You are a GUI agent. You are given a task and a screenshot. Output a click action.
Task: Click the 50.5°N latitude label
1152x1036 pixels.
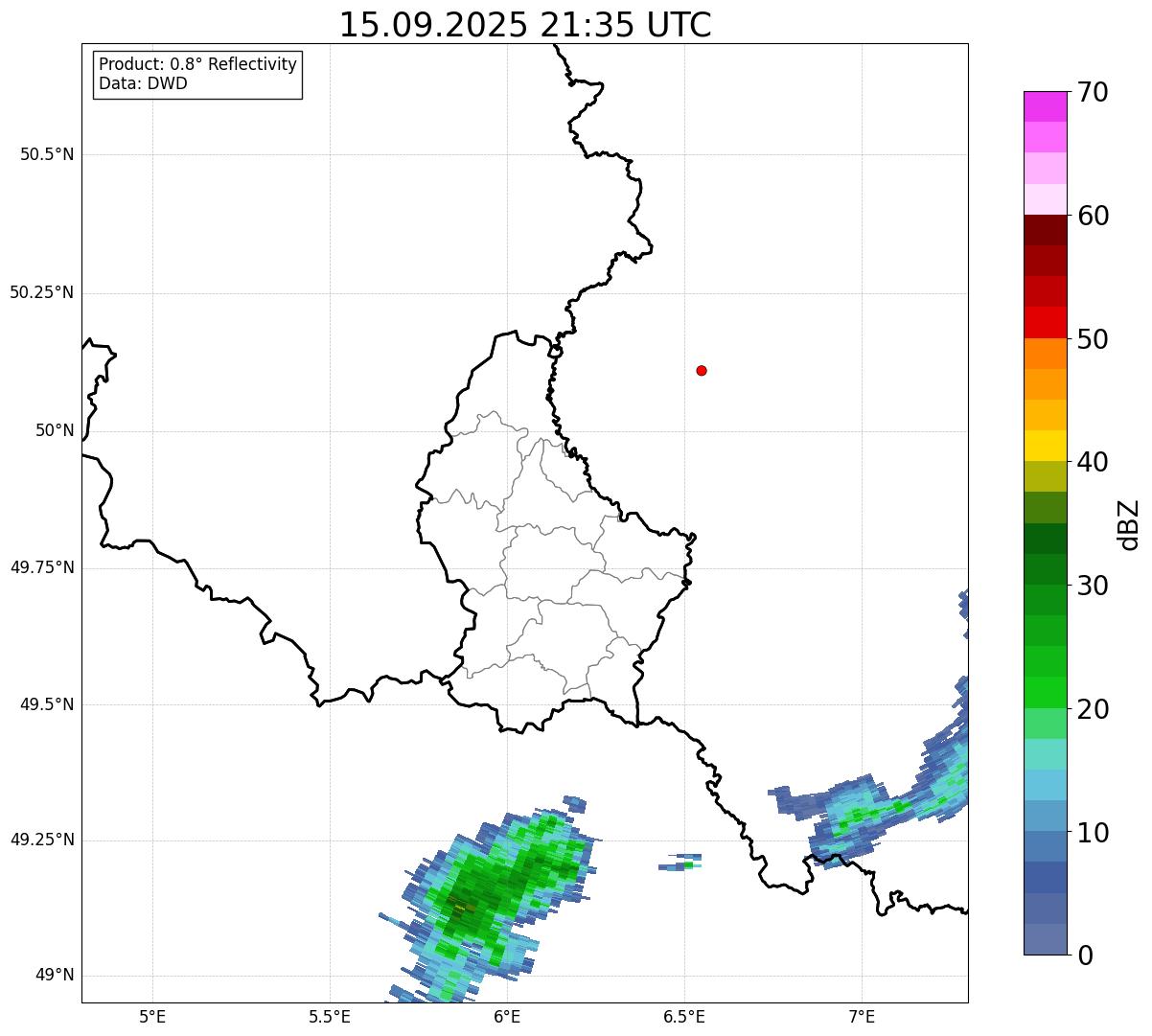47,154
